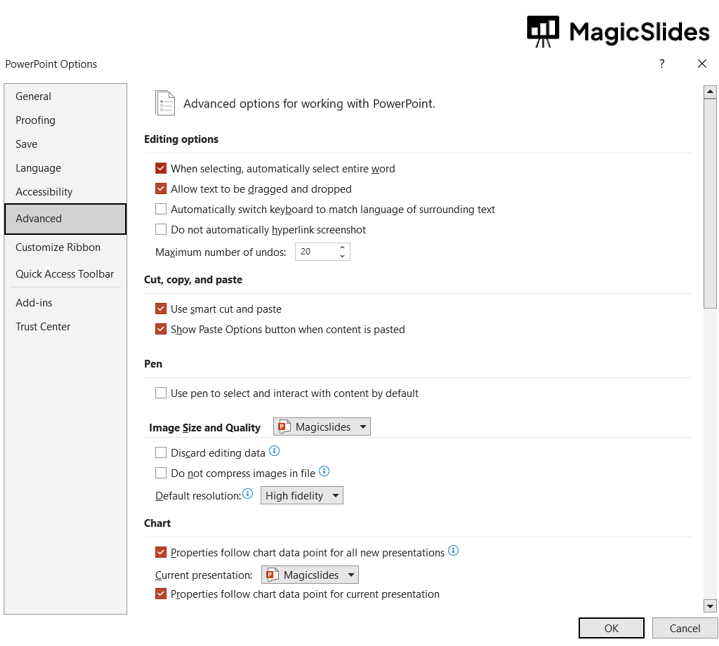Image resolution: width=719 pixels, height=646 pixels.
Task: Click info icon next to Discard editing data
Action: tap(275, 452)
